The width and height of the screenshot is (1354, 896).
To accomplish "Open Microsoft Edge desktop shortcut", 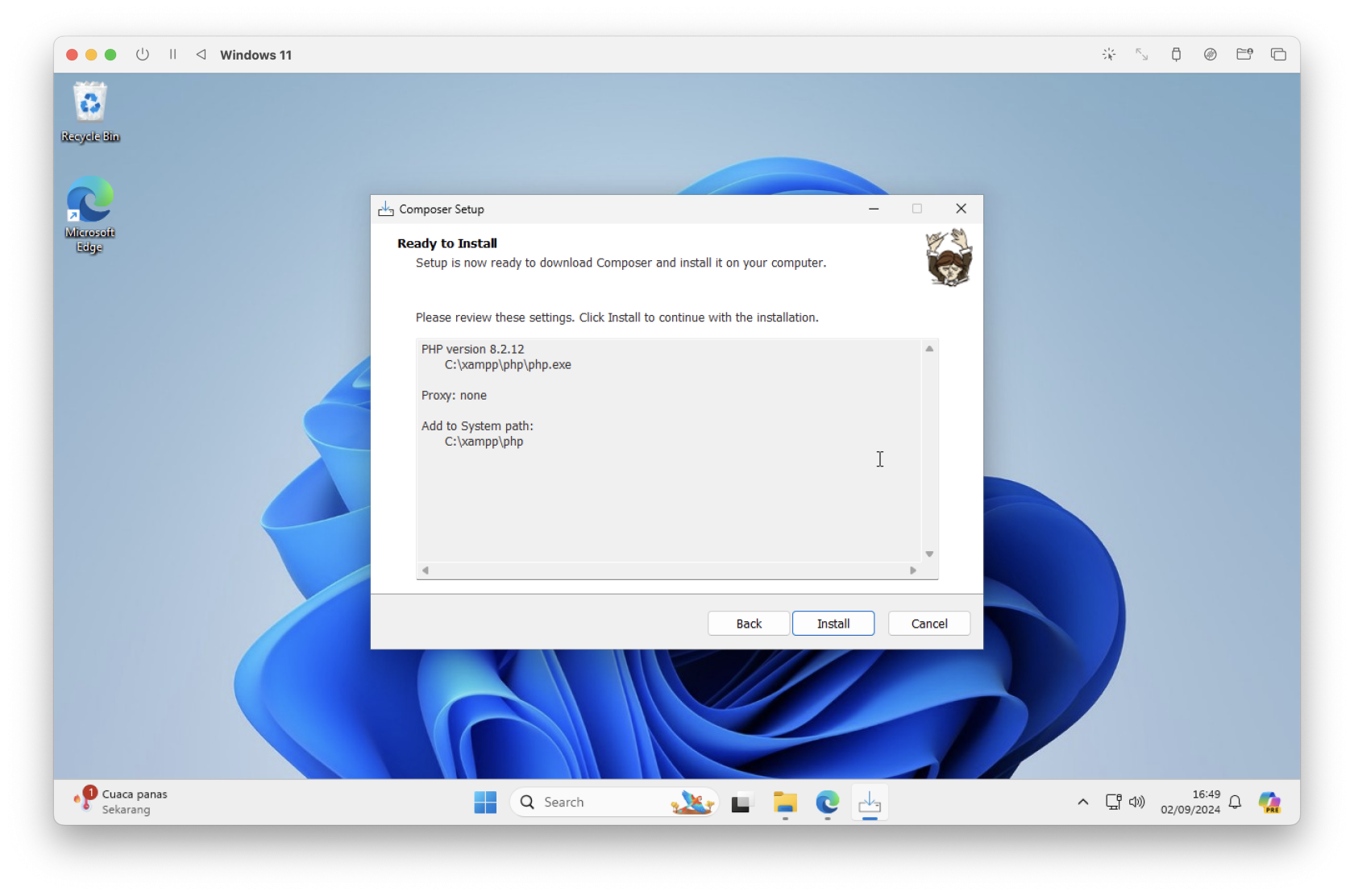I will (x=89, y=214).
